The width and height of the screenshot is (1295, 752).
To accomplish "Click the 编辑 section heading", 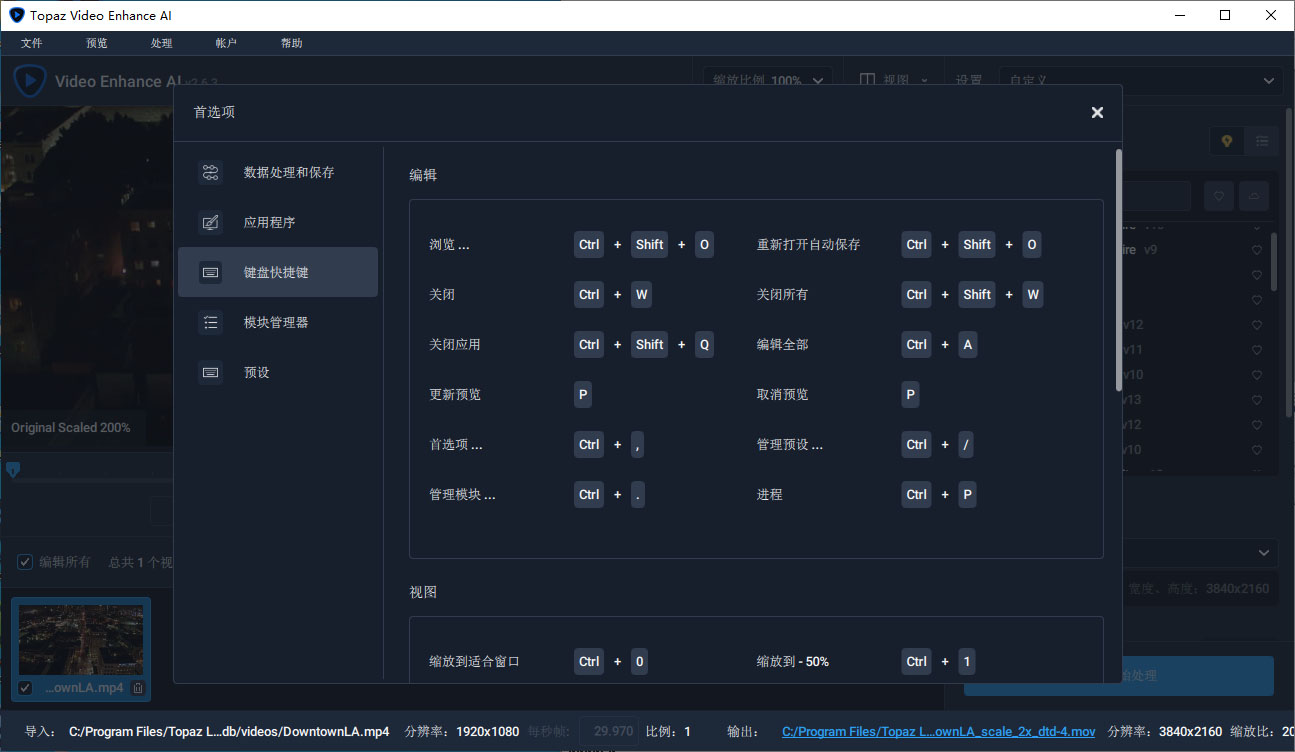I will (x=423, y=175).
